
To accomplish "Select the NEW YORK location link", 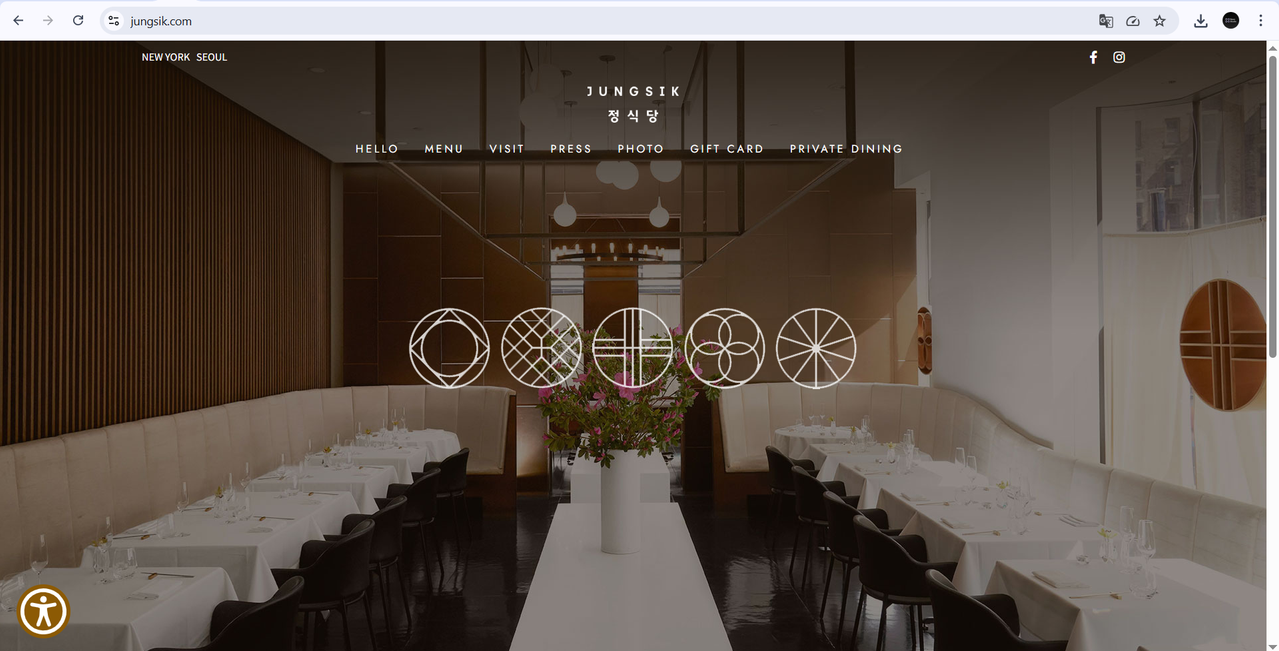I will 166,57.
